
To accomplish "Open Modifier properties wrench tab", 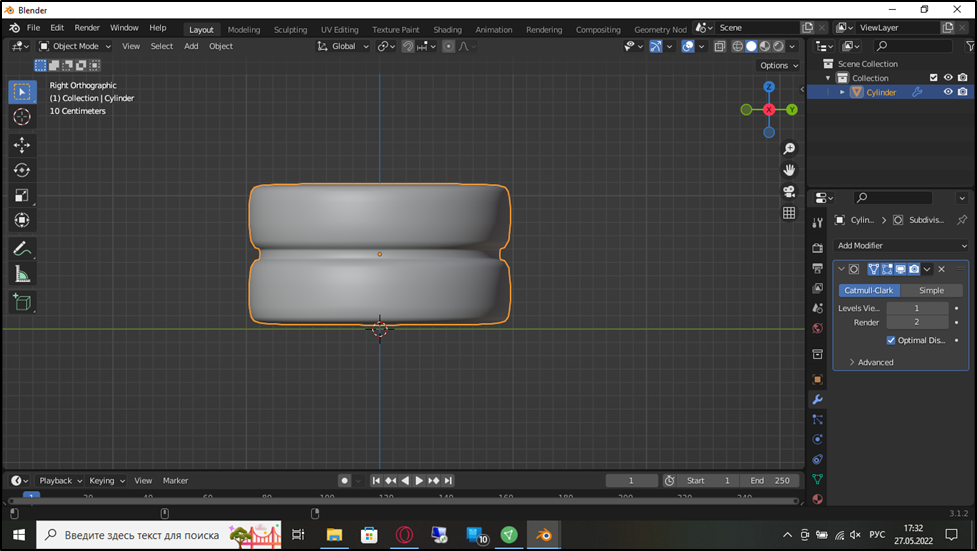I will pyautogui.click(x=817, y=400).
